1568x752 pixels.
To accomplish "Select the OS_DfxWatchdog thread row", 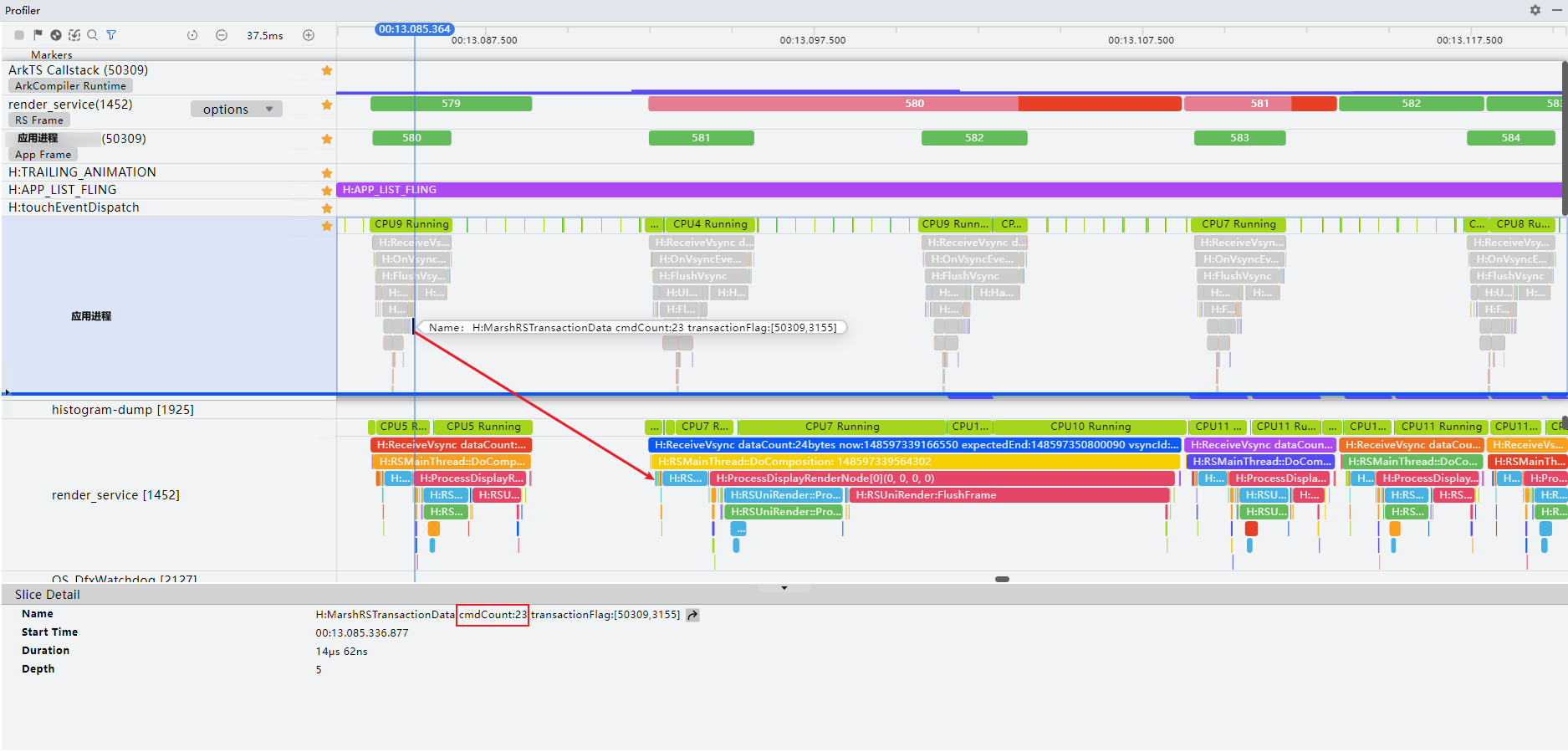I will tap(125, 578).
